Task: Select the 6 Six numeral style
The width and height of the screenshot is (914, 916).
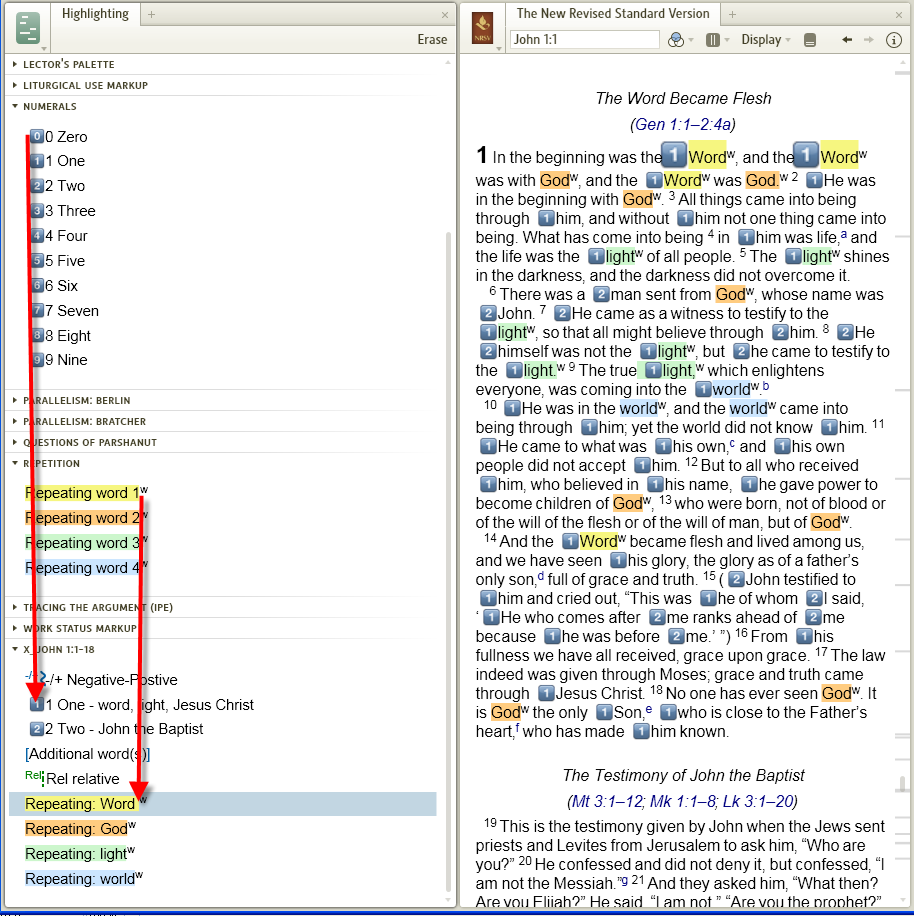Action: pyautogui.click(x=54, y=286)
